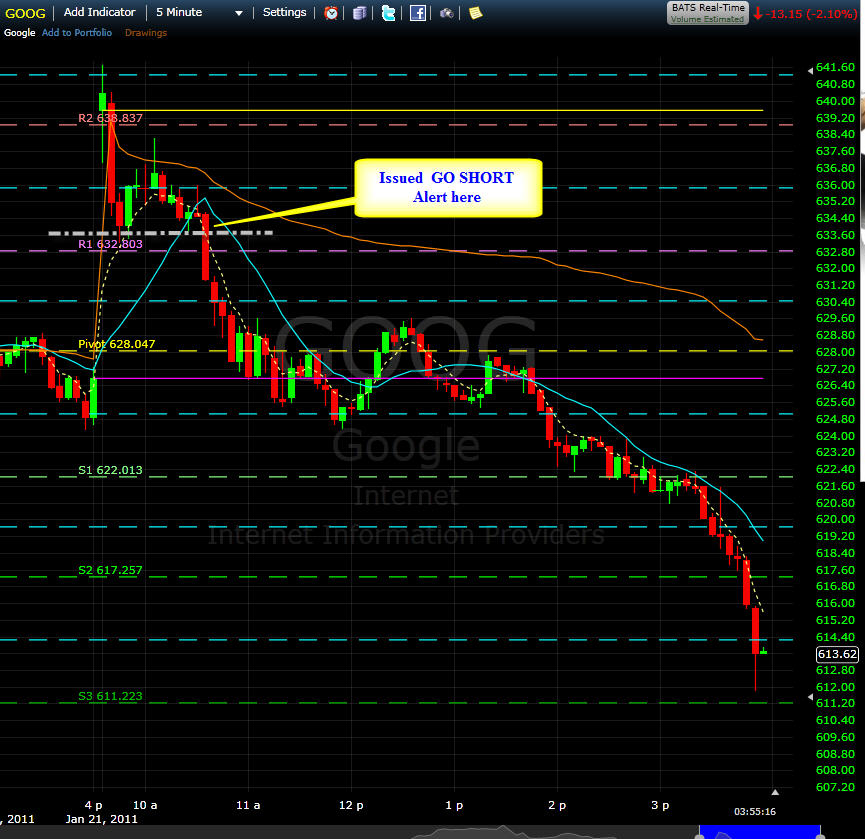Viewport: 865px width, 839px height.
Task: Click the 1 p time axis label
Action: point(454,805)
